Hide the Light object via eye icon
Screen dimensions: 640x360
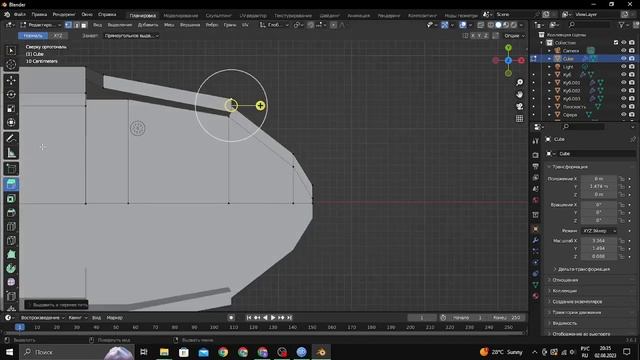tap(623, 67)
